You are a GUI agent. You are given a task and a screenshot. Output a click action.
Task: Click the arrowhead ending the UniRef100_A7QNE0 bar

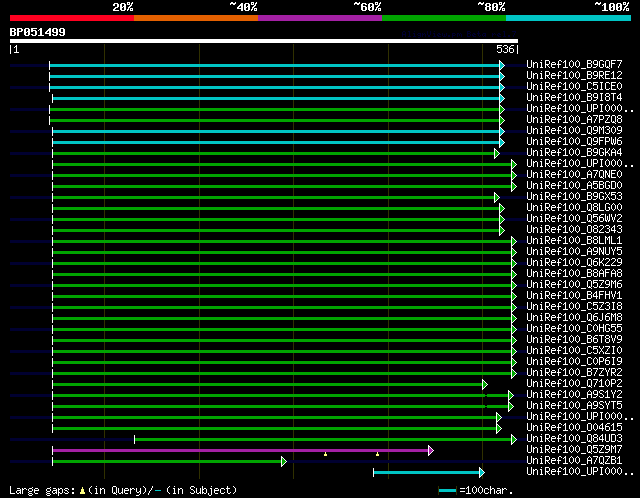514,175
